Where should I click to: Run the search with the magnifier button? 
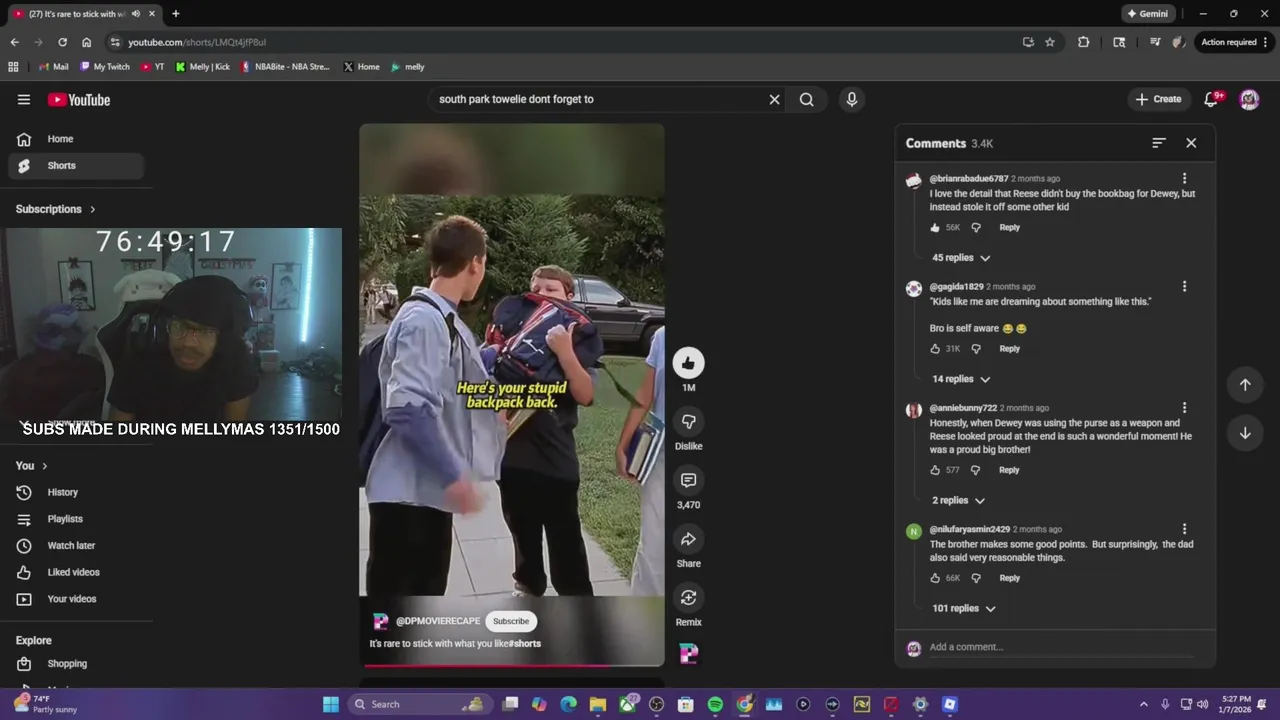coord(806,99)
